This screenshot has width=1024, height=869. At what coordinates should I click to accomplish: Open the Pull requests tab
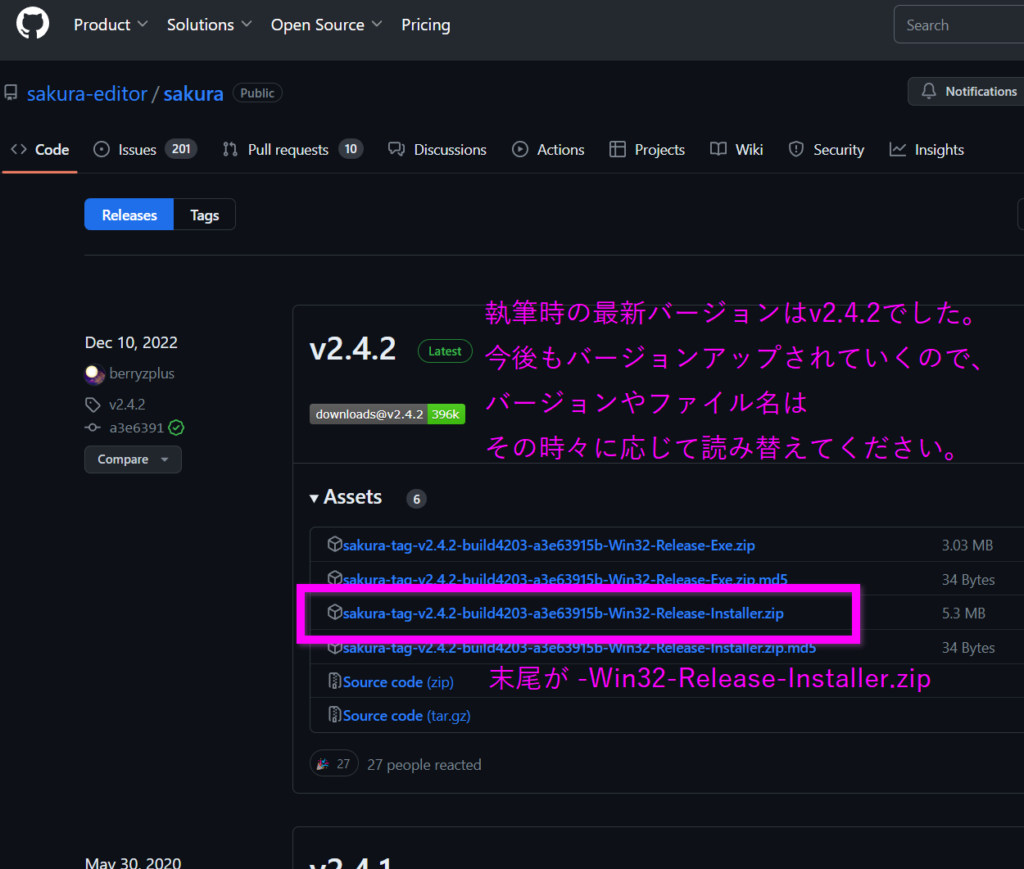(293, 150)
